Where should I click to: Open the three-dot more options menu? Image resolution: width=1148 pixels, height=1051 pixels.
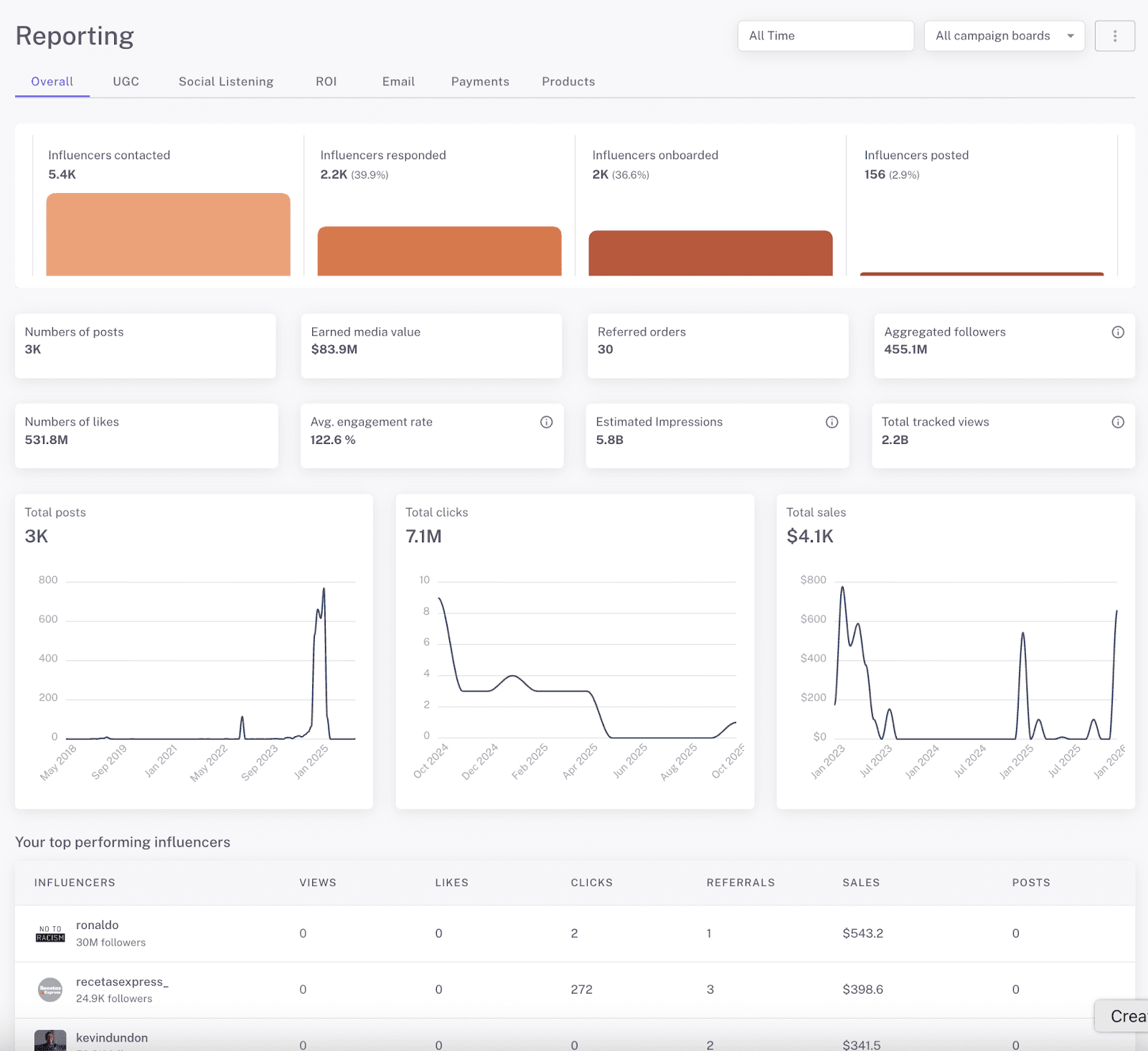point(1114,36)
